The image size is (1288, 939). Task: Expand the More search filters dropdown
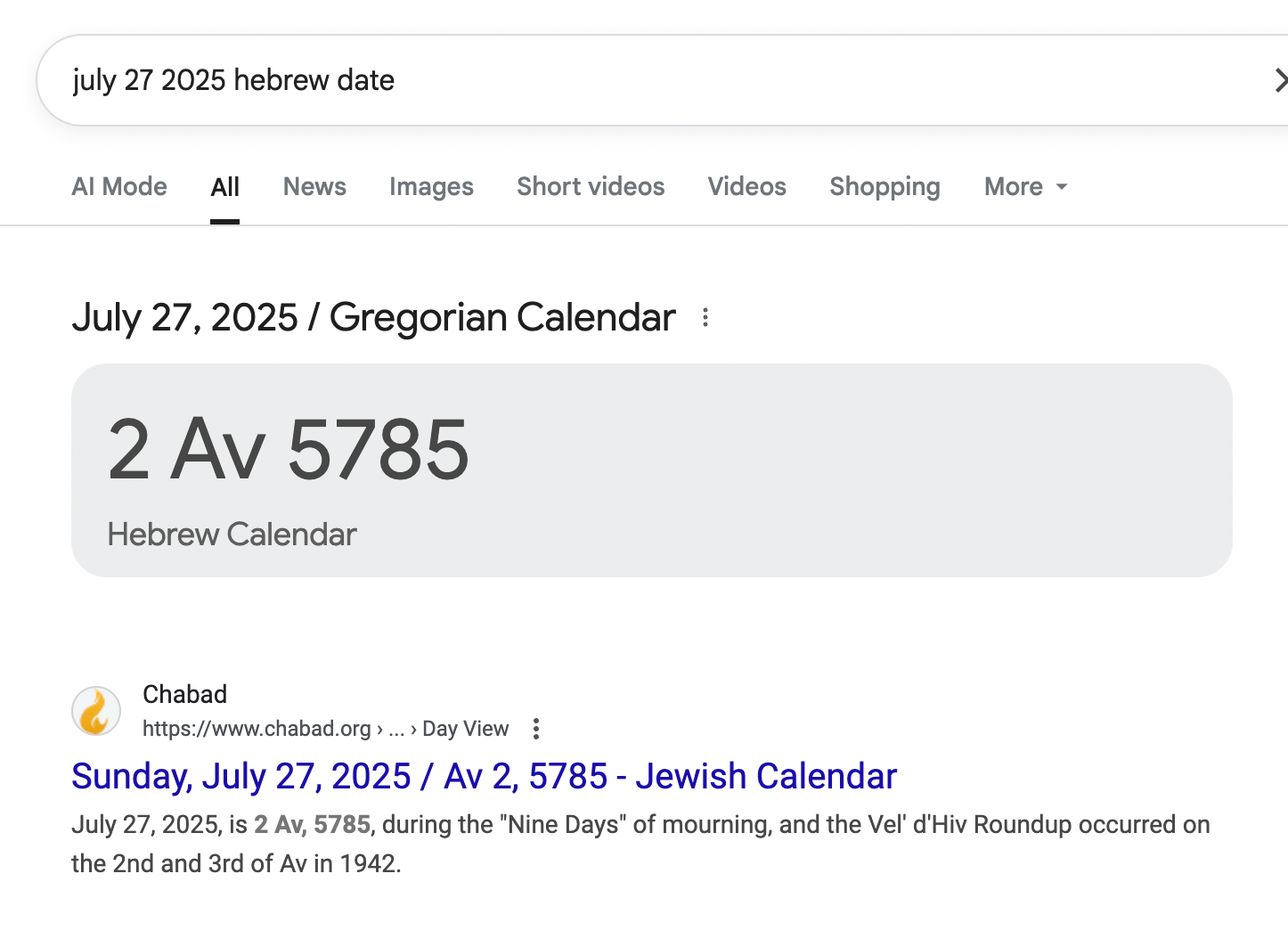coord(1025,187)
